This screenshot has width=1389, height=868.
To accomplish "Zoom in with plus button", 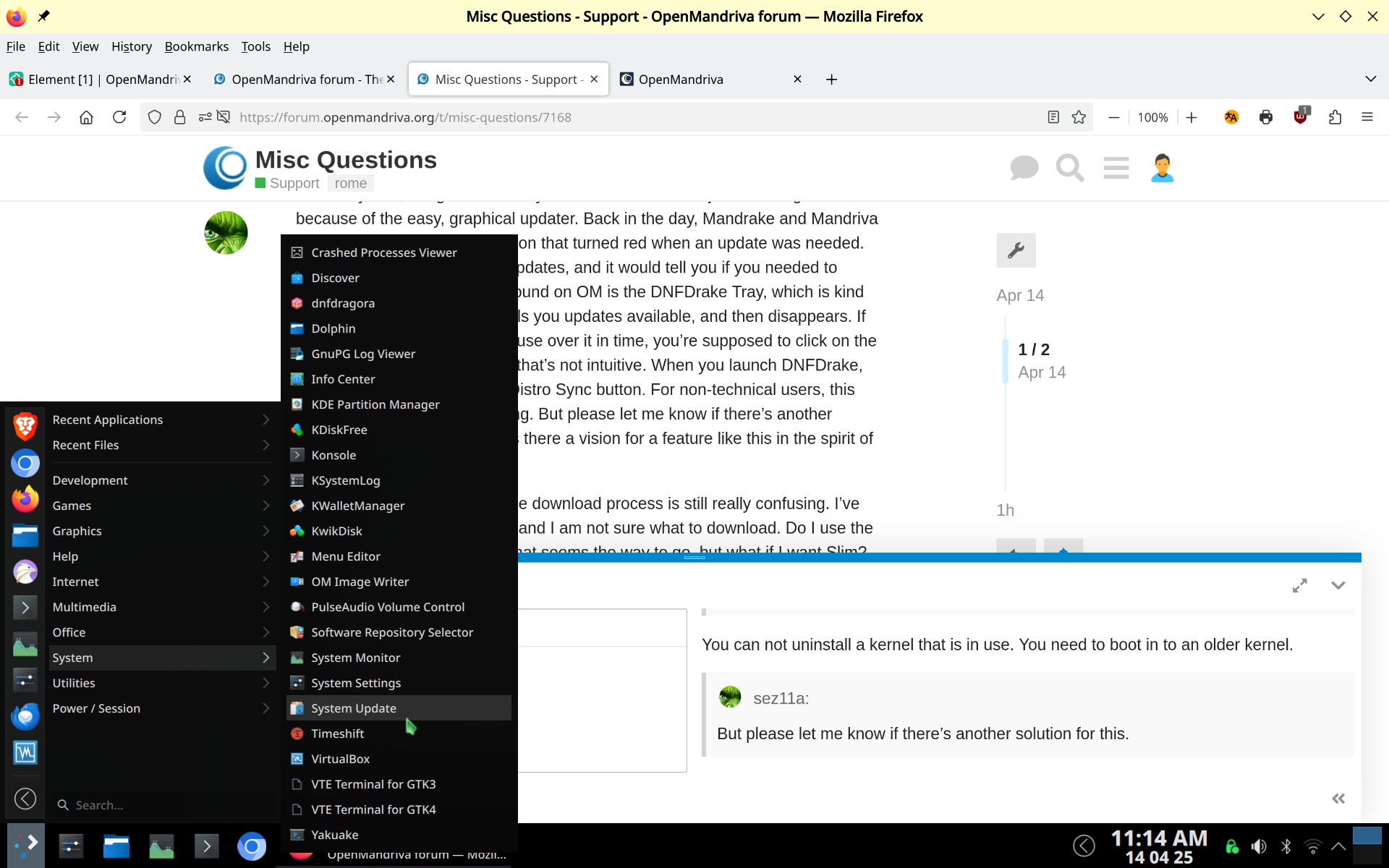I will point(1192,117).
